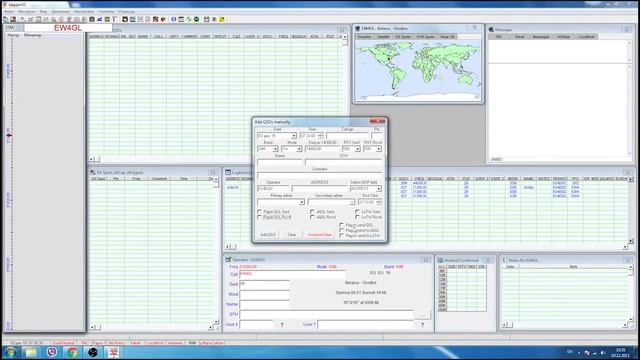Click the Time spinner arrows in dialog
The height and width of the screenshot is (360, 640).
320,136
